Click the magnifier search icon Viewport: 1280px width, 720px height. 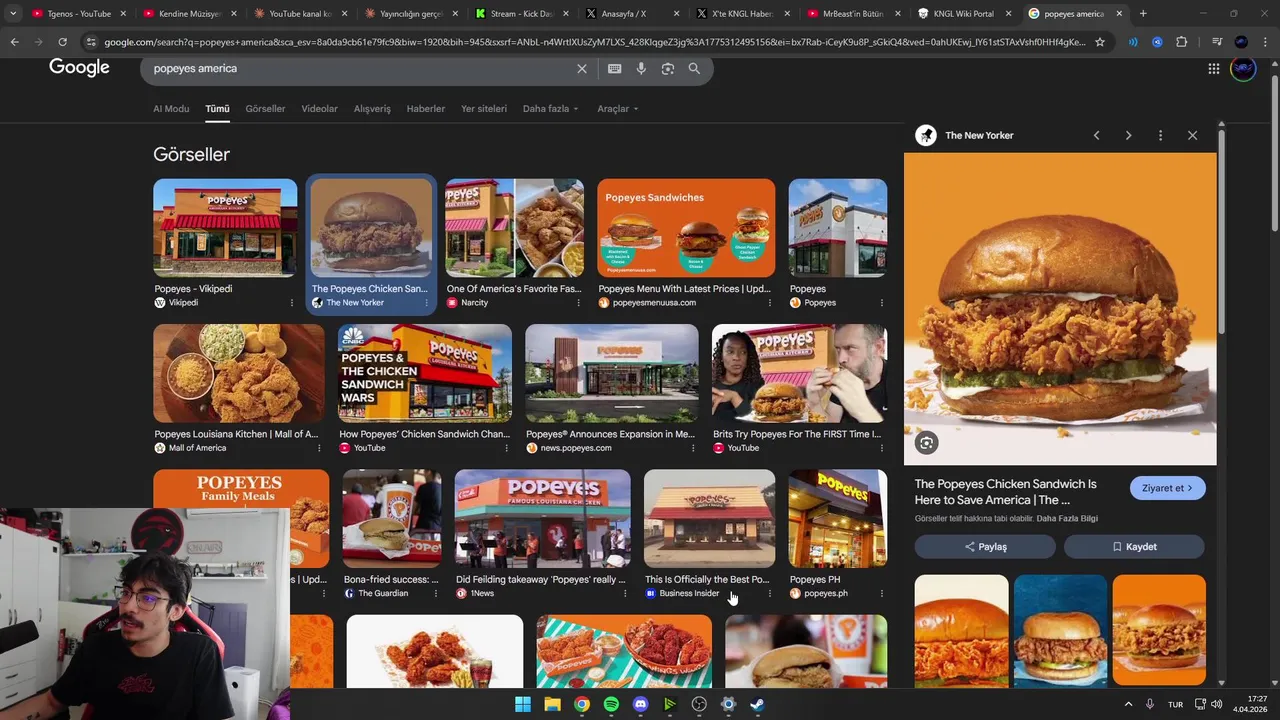coord(694,69)
